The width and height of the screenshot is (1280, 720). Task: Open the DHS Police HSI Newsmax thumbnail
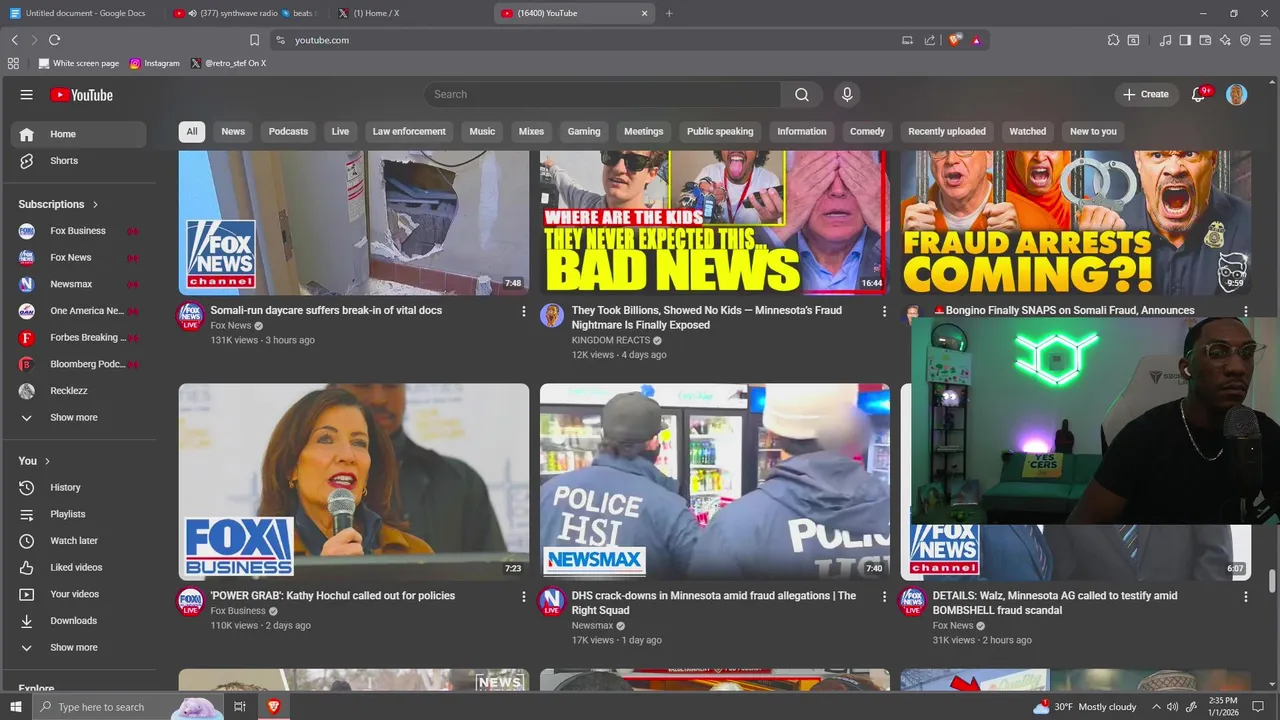coord(715,482)
